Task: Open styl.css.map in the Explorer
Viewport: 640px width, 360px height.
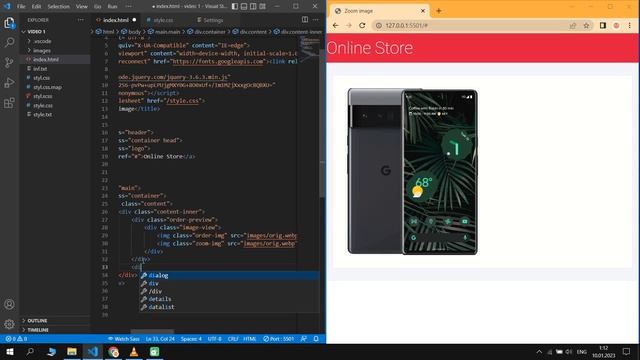Action: pyautogui.click(x=55, y=87)
